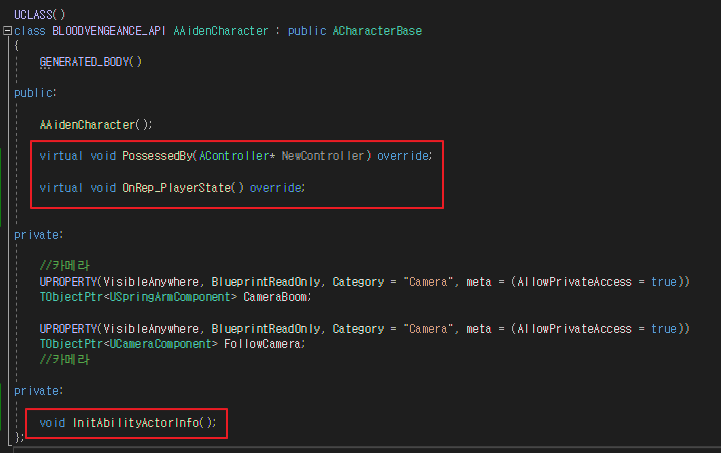Click the InitAbilityActorInfo function name
721x453 pixels.
coord(136,423)
